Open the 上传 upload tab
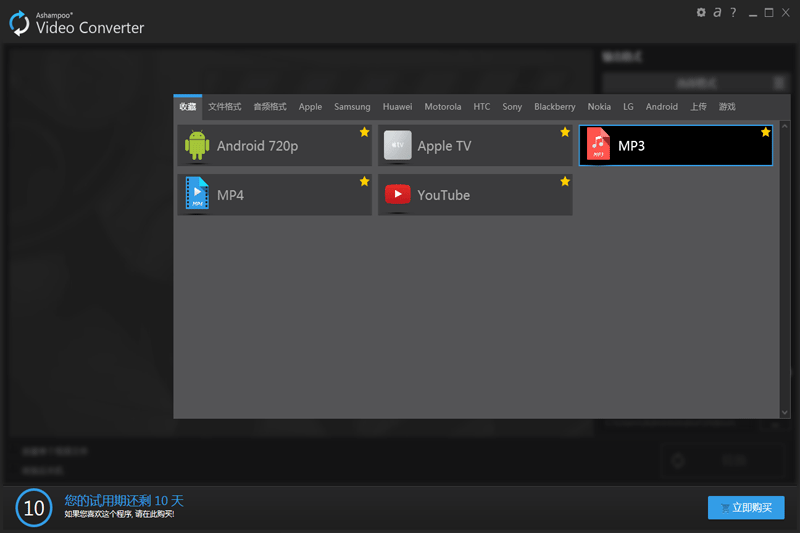This screenshot has height=533, width=800. click(x=698, y=107)
